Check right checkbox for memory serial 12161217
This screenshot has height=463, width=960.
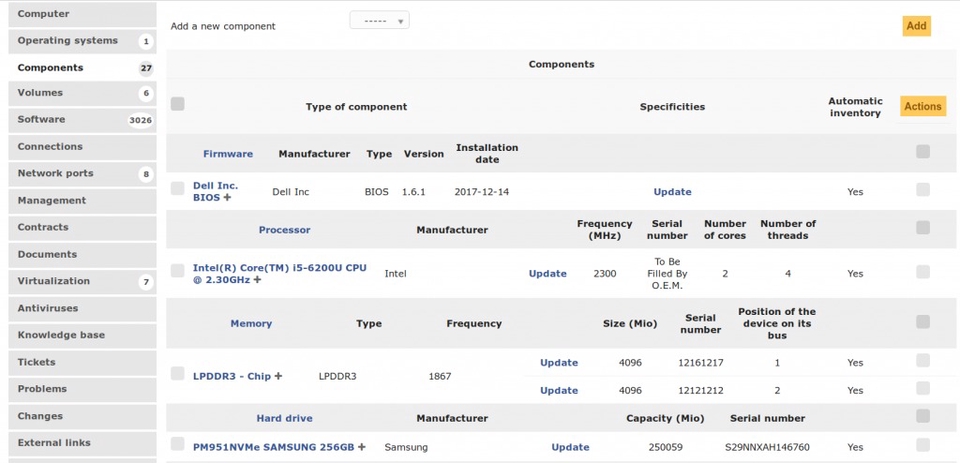pyautogui.click(x=923, y=360)
